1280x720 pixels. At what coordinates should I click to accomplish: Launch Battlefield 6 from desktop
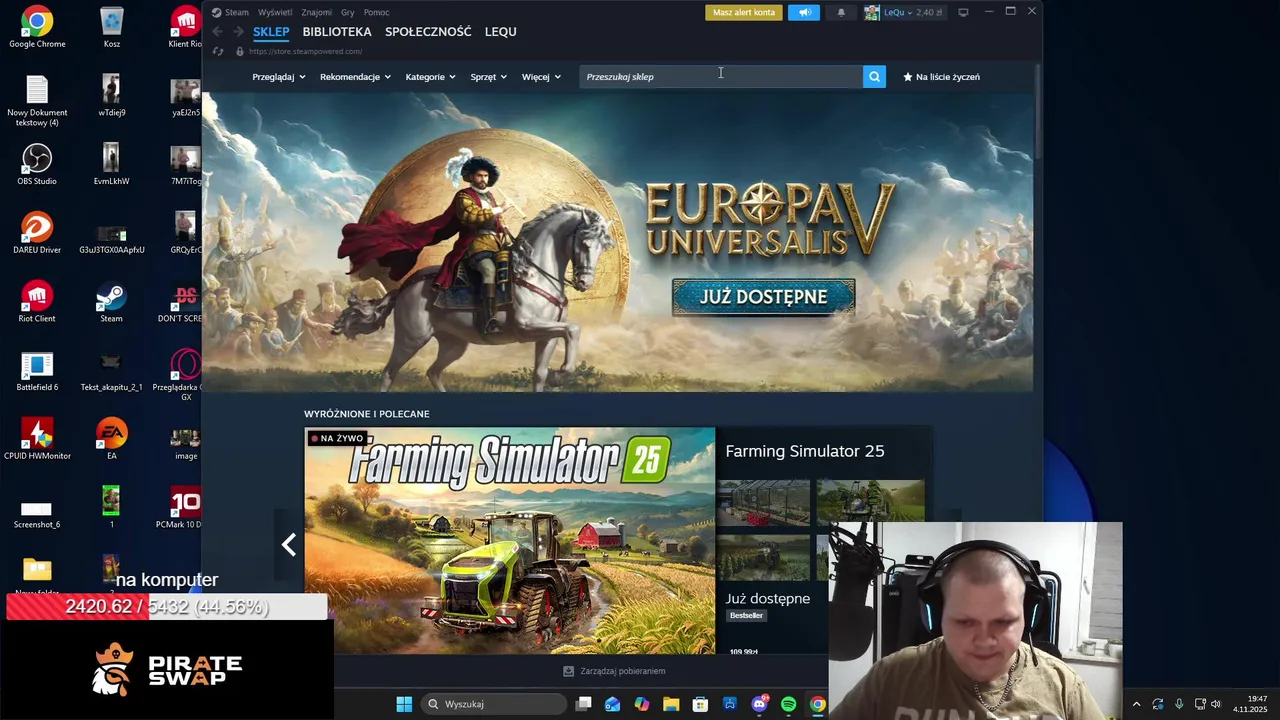tap(37, 370)
